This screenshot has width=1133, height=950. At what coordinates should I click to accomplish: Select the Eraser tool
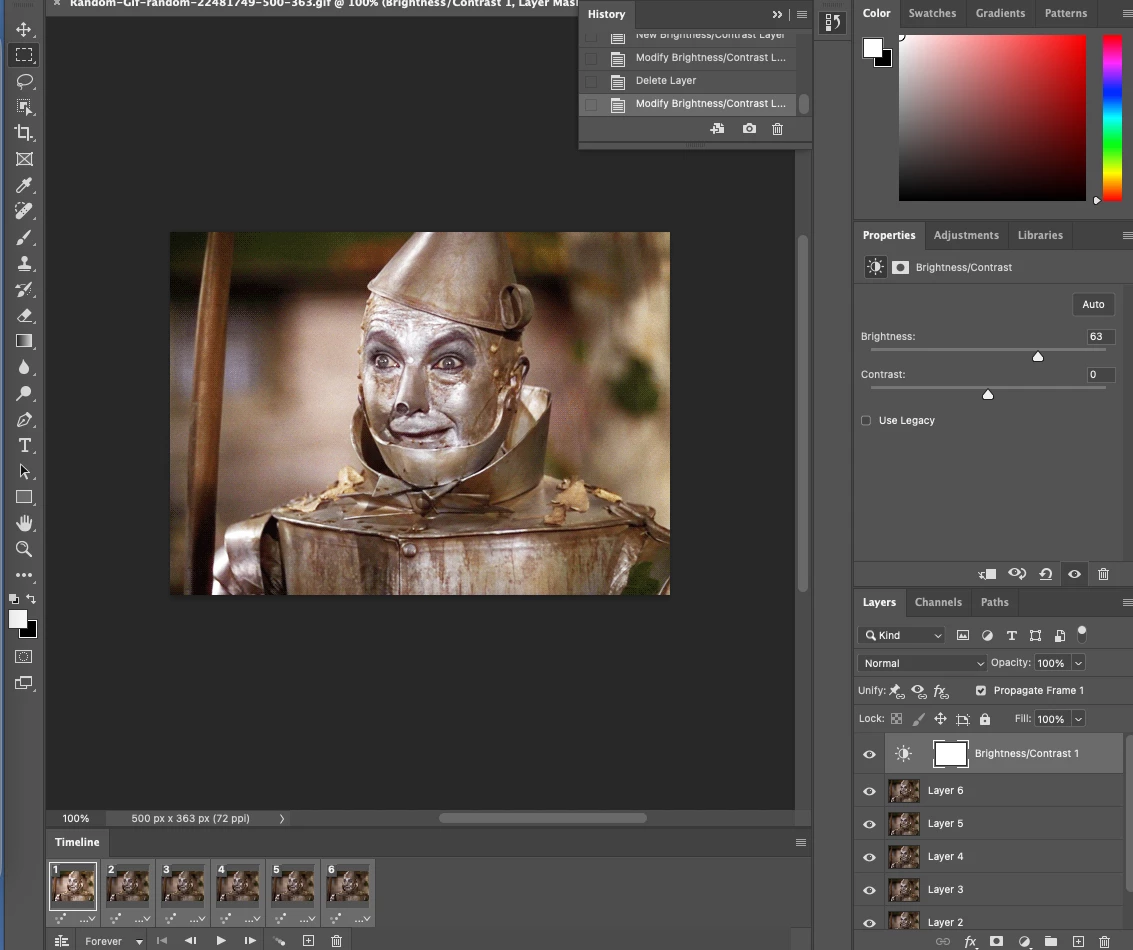point(24,315)
